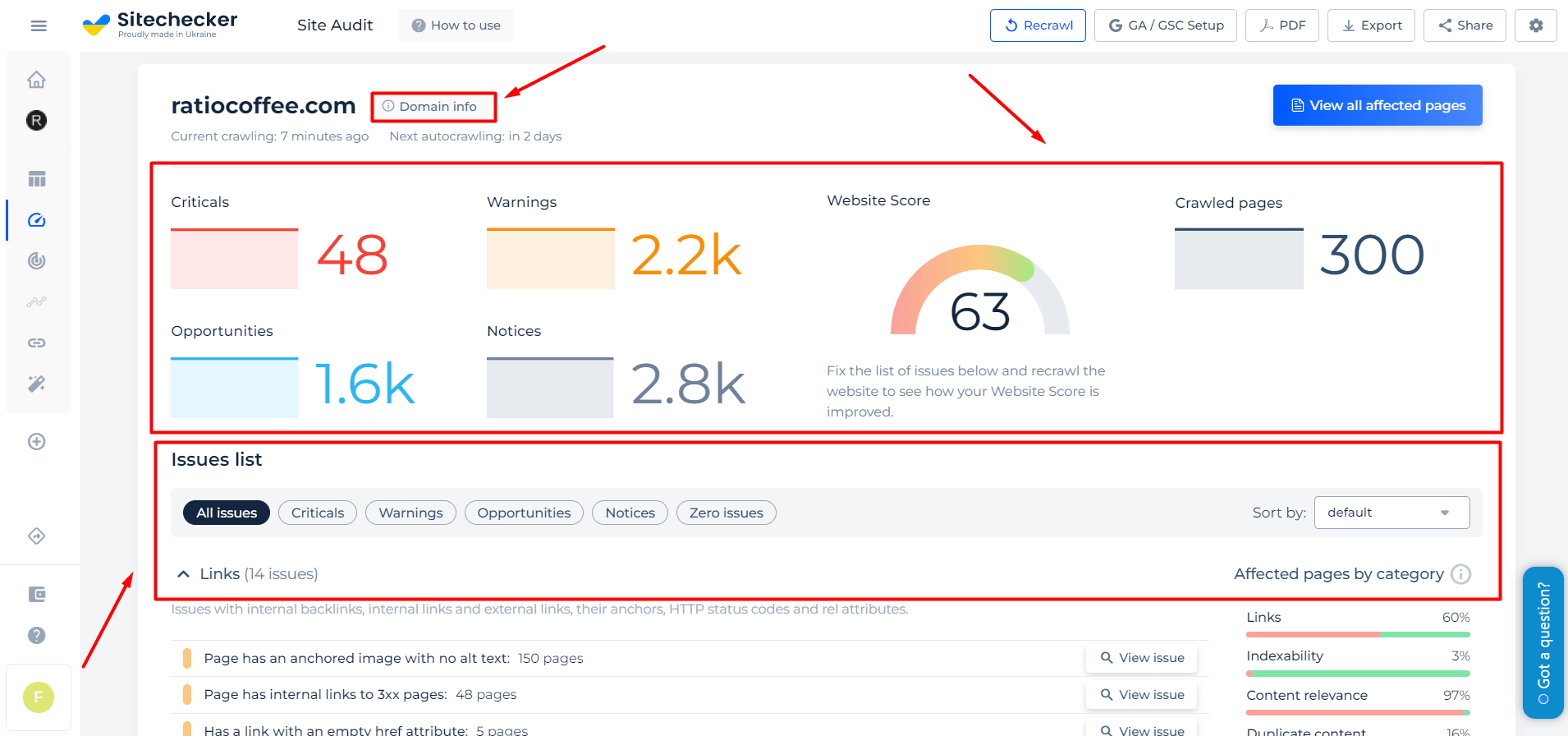Viewport: 1568px width, 736px height.
Task: Click the Share button
Action: point(1465,25)
